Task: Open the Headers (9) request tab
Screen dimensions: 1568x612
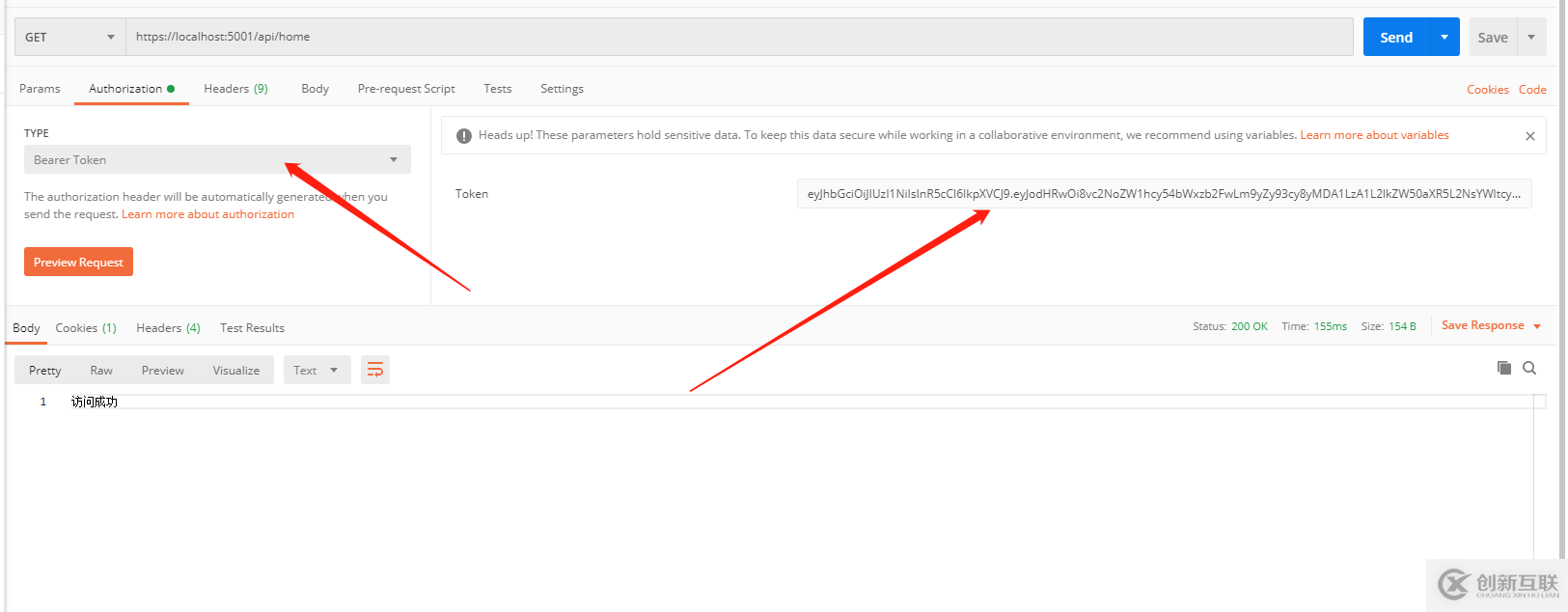Action: click(x=235, y=89)
